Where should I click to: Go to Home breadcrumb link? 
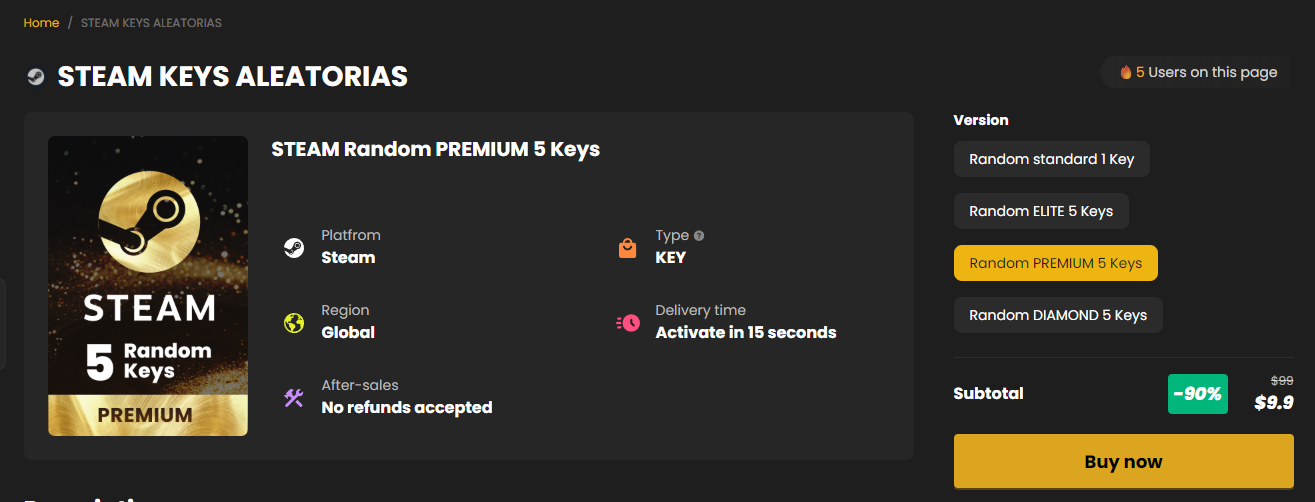pos(41,22)
